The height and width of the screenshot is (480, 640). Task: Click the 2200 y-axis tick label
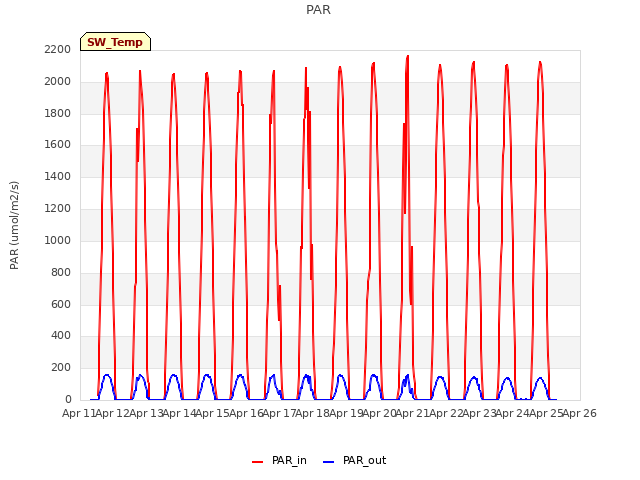tap(58, 49)
